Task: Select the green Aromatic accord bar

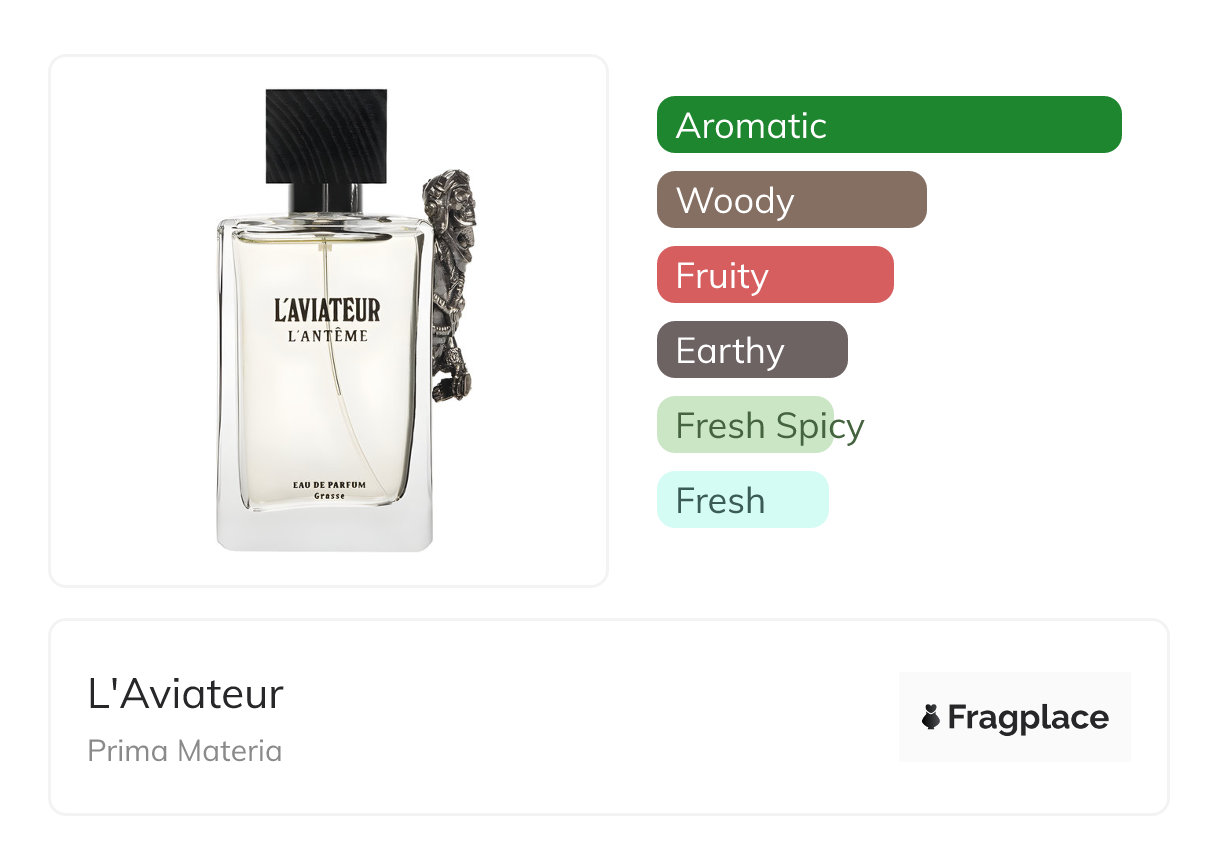Action: tap(889, 125)
